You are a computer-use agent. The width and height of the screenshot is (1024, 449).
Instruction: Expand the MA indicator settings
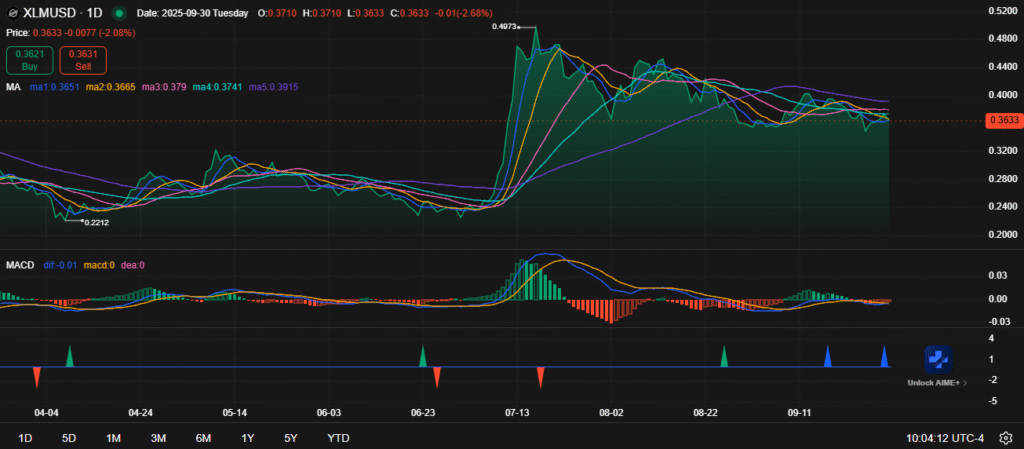(x=14, y=88)
